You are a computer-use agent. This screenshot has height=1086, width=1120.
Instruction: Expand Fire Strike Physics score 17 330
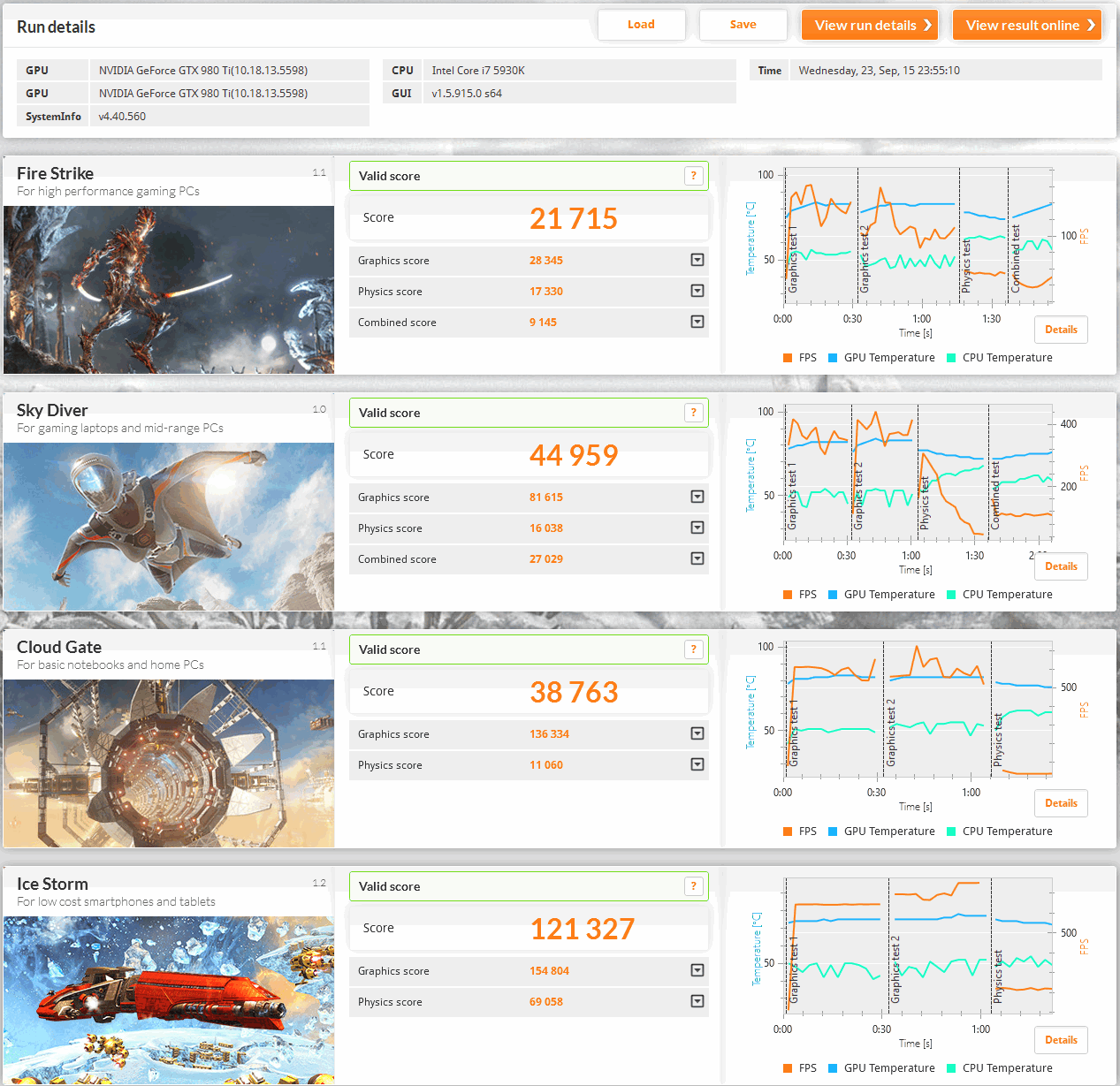click(x=697, y=291)
